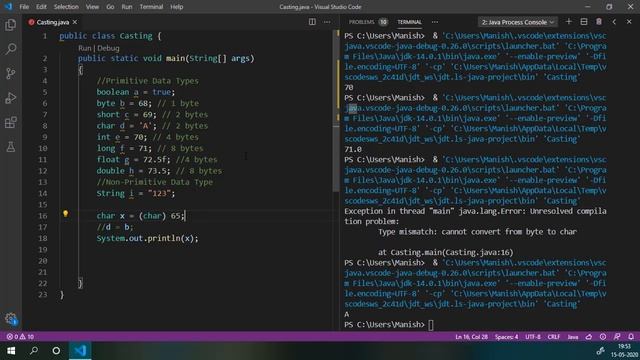Click the '71.0' terminal output
The height and width of the screenshot is (360, 640).
point(353,149)
